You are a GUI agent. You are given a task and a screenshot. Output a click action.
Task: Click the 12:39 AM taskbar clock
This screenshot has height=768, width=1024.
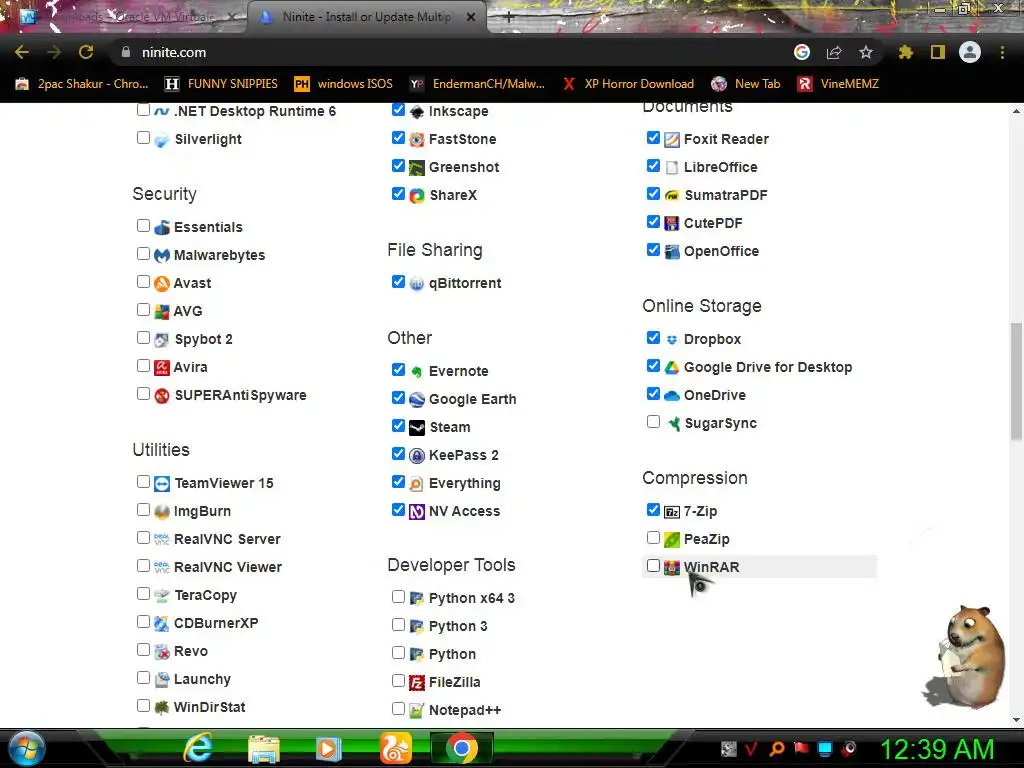[x=938, y=750]
